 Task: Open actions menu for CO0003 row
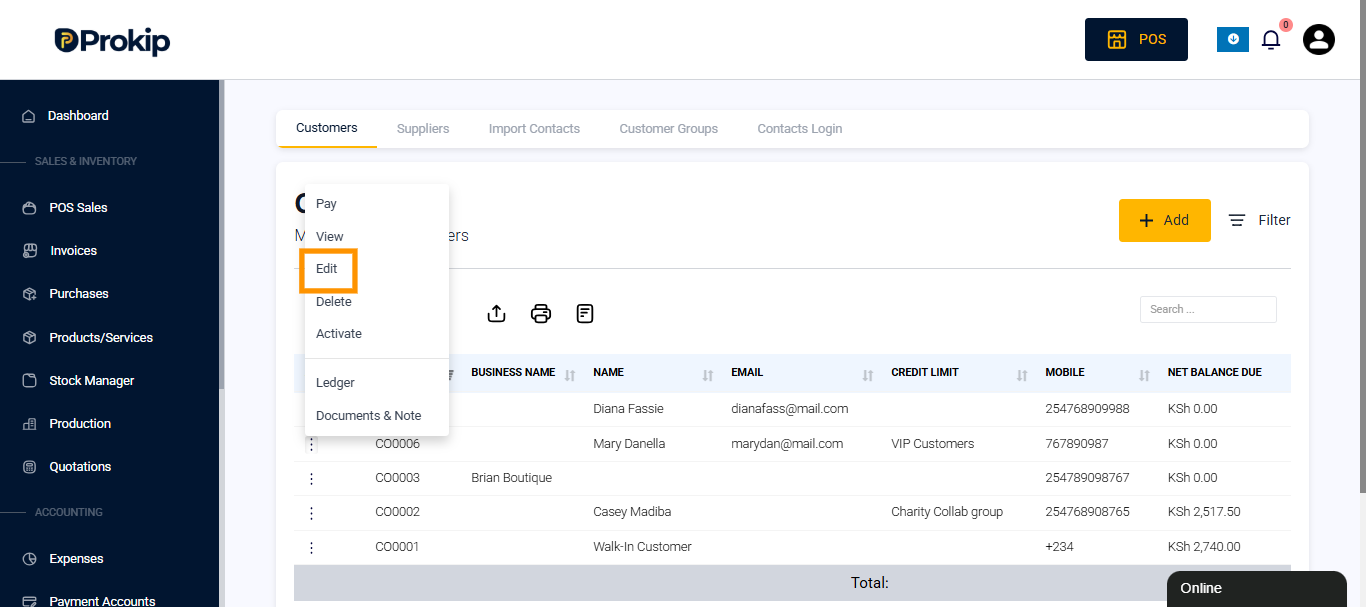(x=311, y=479)
